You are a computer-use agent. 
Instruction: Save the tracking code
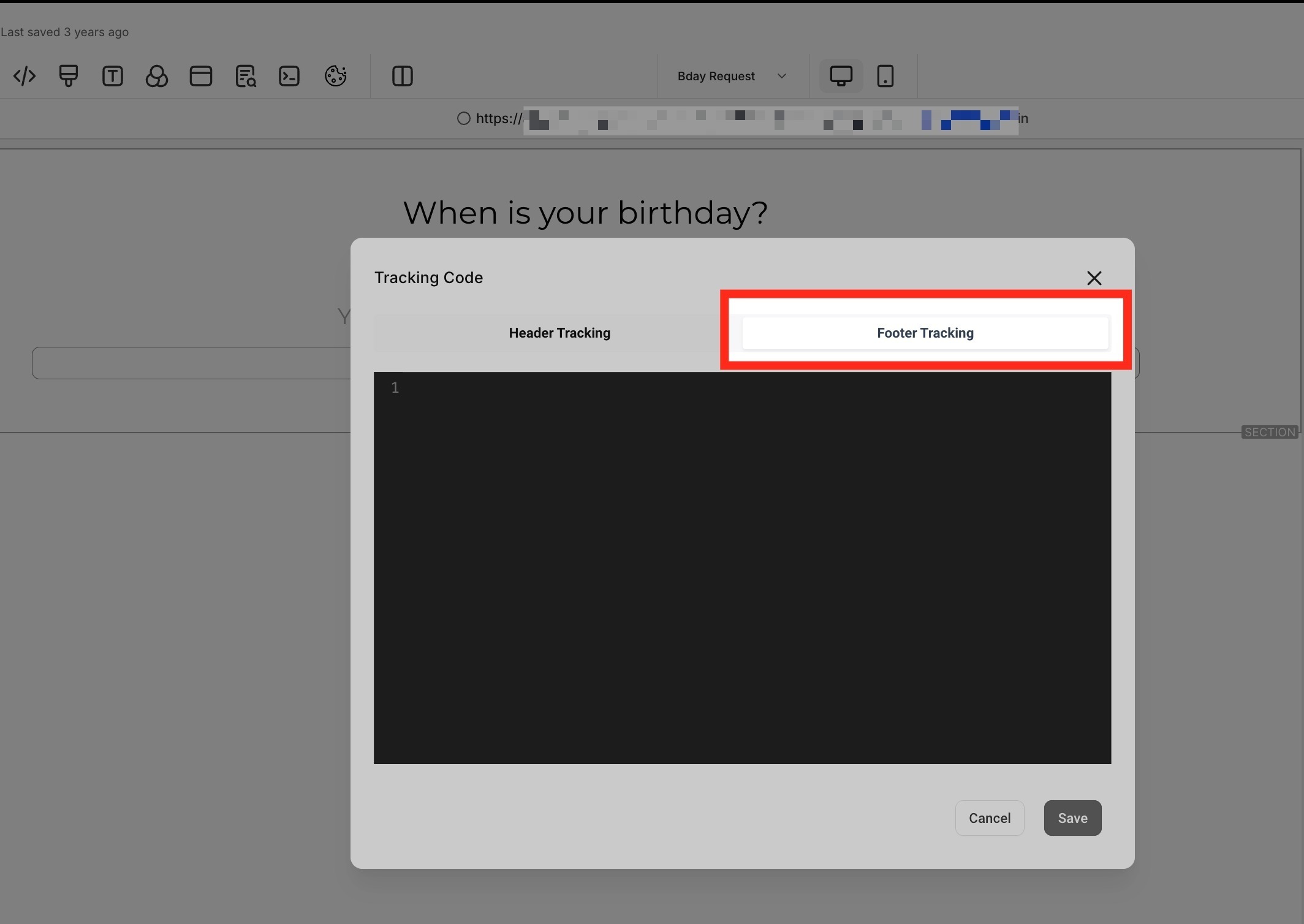pos(1072,818)
